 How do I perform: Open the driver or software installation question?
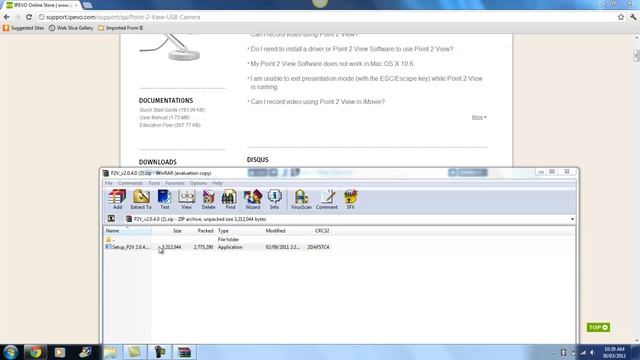pos(352,49)
